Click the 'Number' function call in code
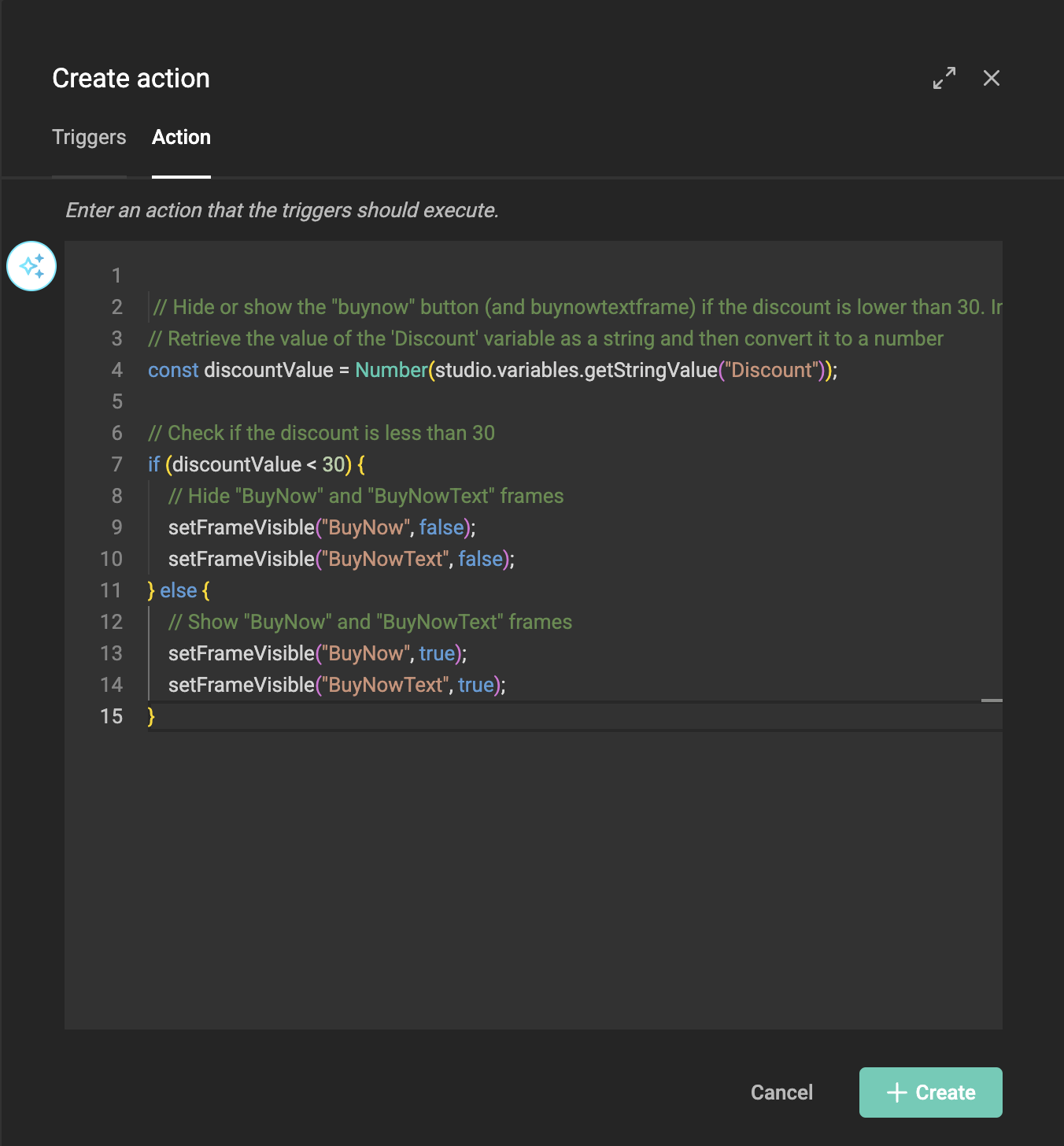Image resolution: width=1064 pixels, height=1146 pixels. click(391, 370)
